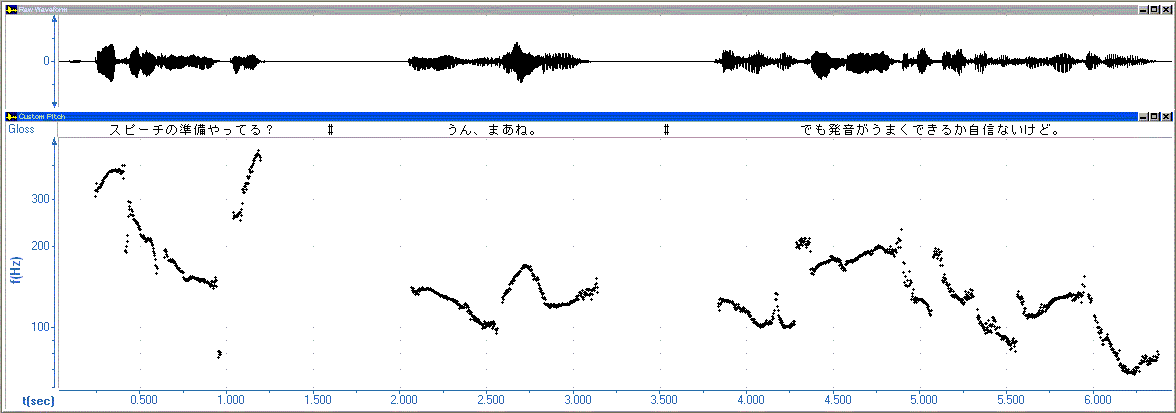This screenshot has height=413, width=1176.
Task: Click the waveform amplitude axis 0 label
Action: point(46,61)
